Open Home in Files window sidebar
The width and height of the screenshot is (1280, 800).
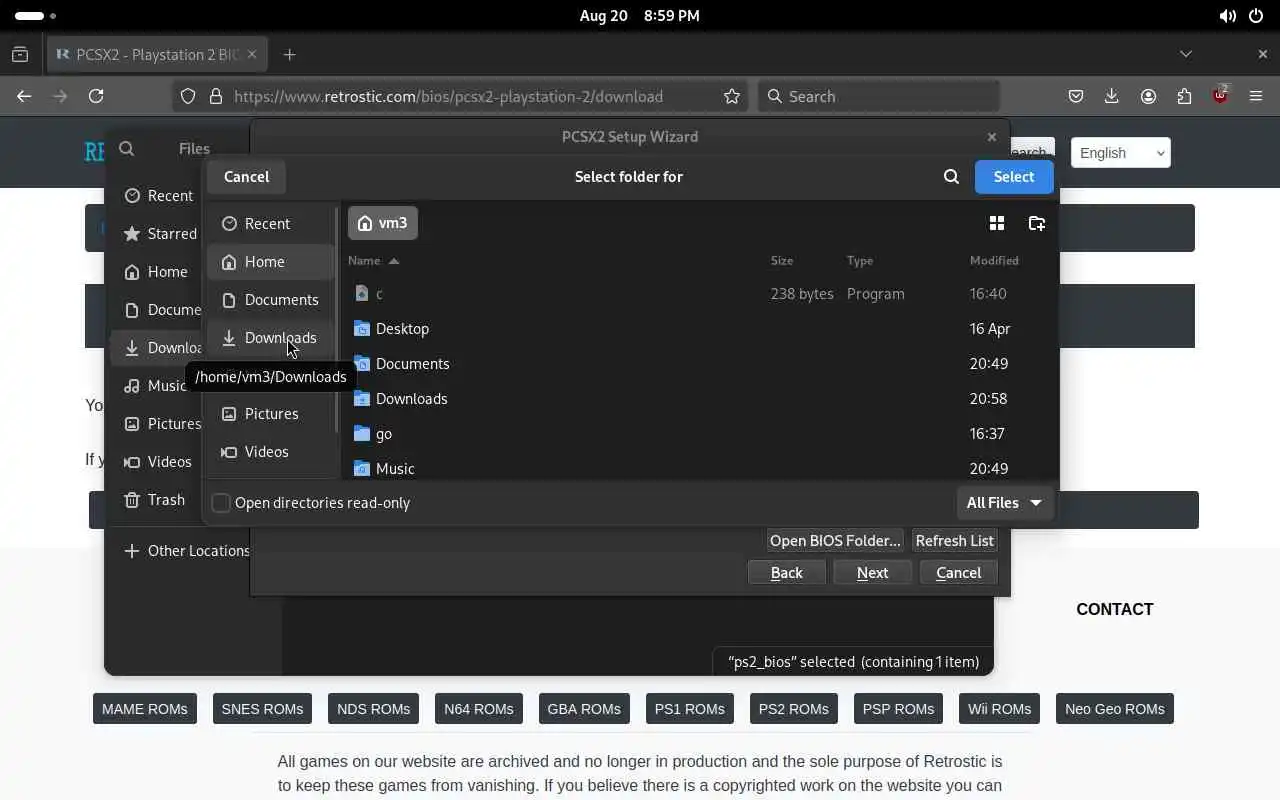(158, 272)
